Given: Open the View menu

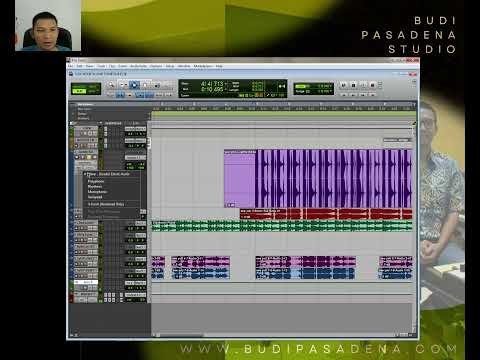Looking at the screenshot, I should [90, 66].
